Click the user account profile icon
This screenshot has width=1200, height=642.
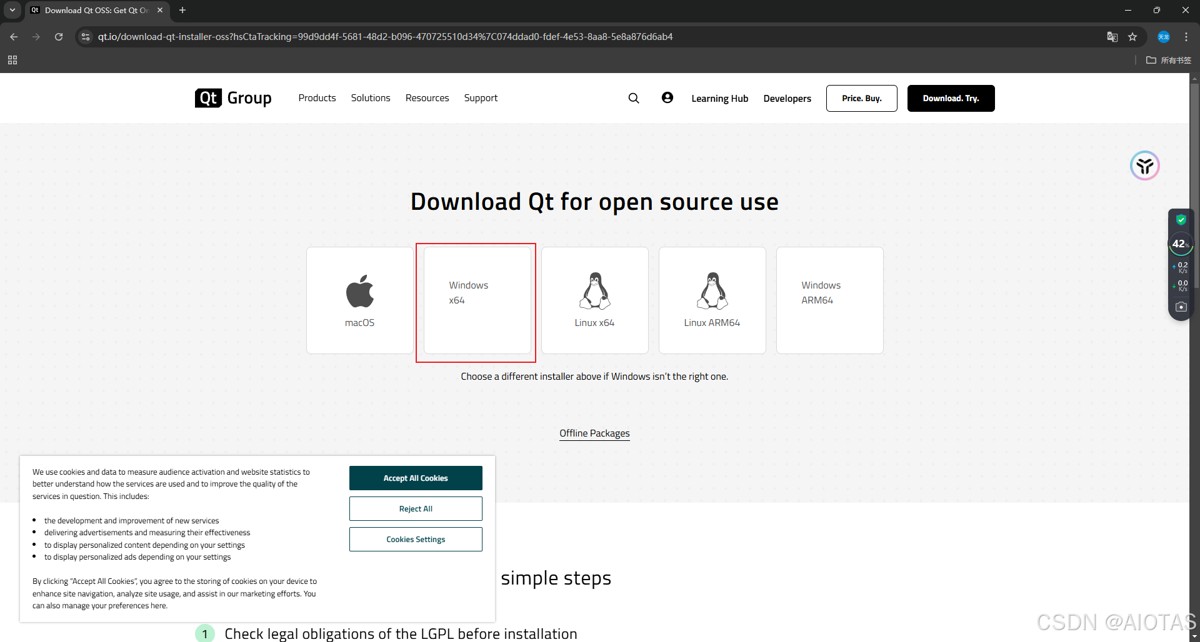667,98
